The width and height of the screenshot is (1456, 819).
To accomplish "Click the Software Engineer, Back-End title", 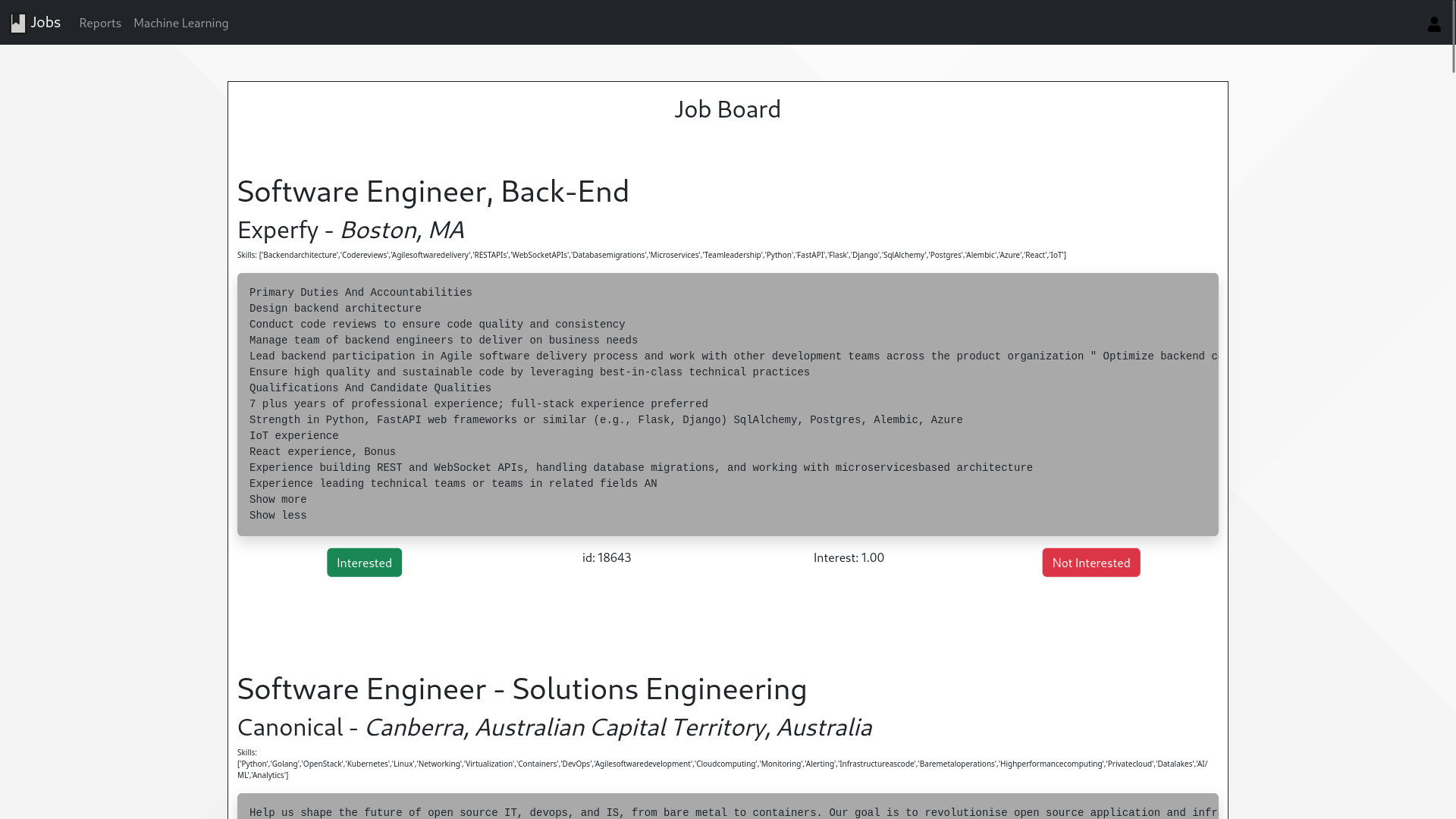I will click(x=433, y=191).
